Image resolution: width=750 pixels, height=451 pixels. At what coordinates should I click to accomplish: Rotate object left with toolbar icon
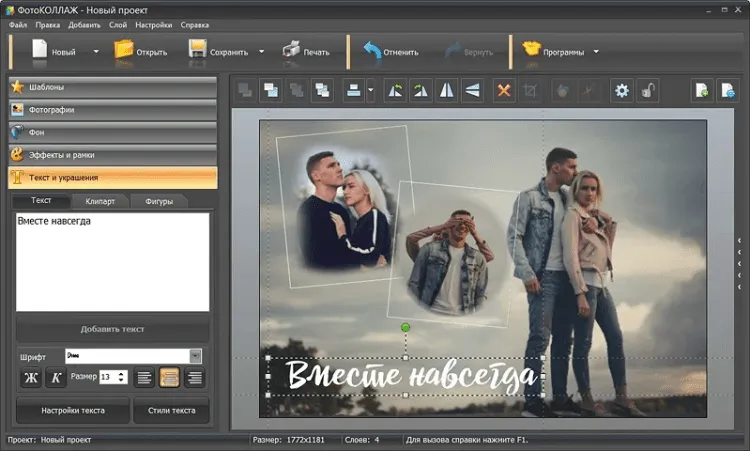[395, 91]
